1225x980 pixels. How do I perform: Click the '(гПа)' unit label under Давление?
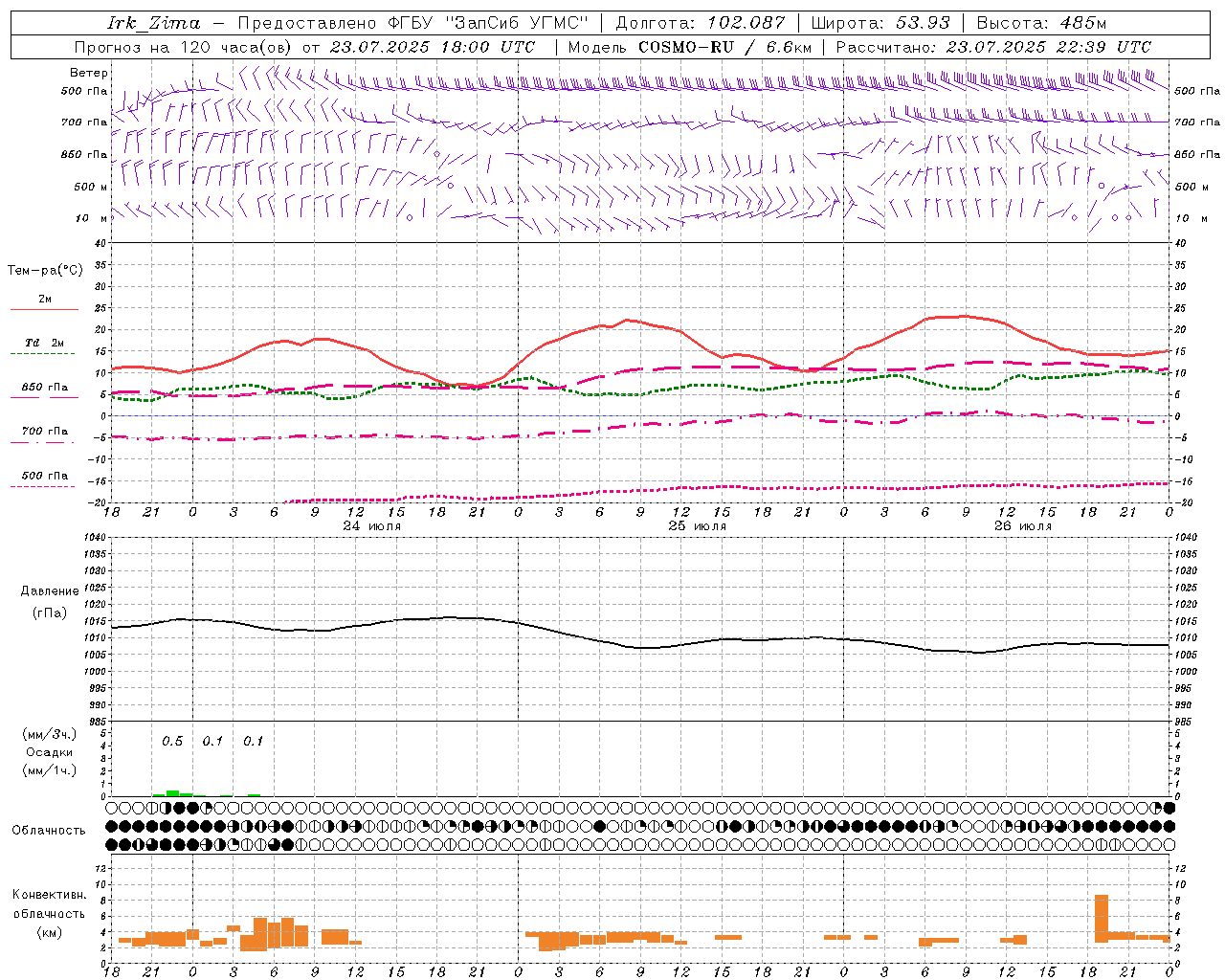[x=50, y=613]
